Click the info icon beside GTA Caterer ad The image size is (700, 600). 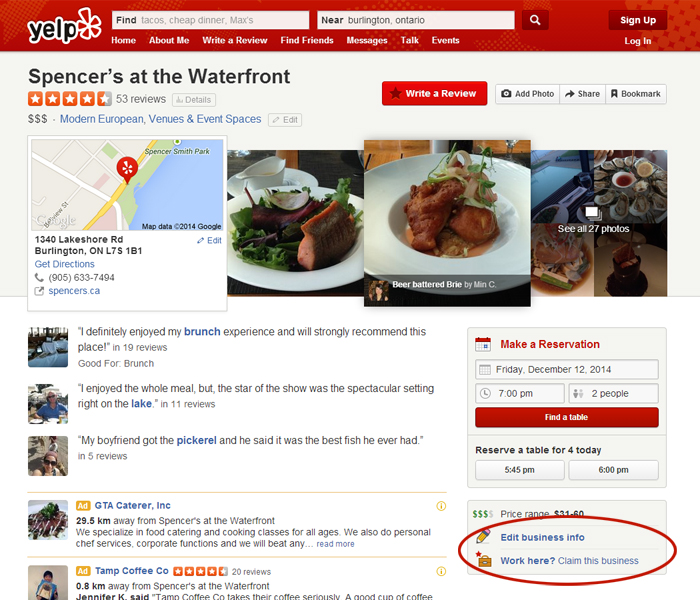pos(441,506)
